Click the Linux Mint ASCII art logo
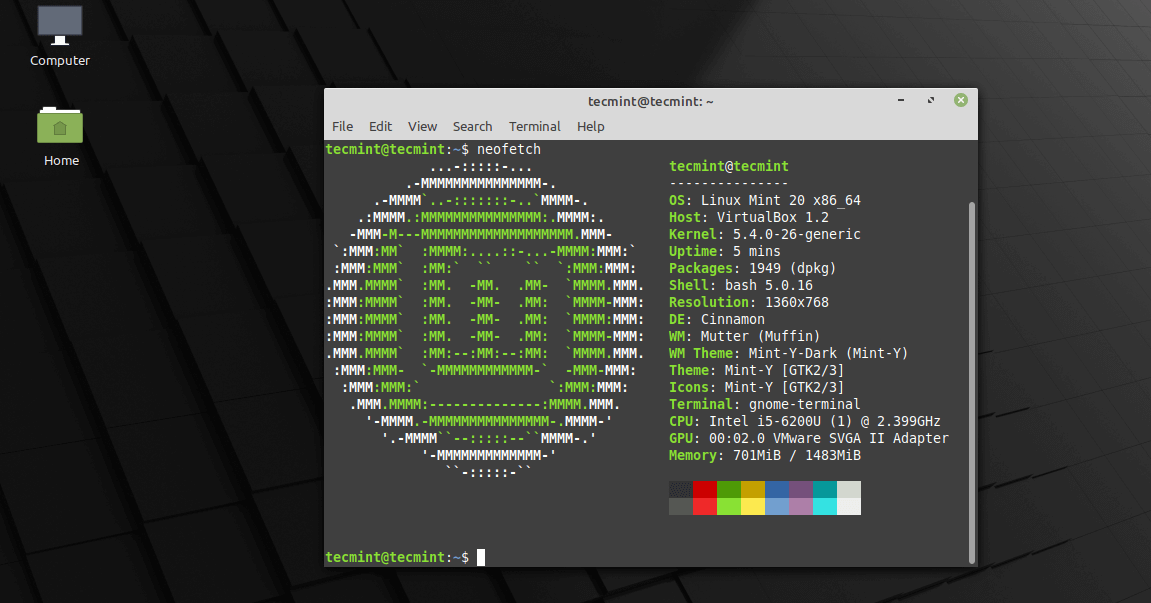This screenshot has width=1151, height=603. click(485, 319)
